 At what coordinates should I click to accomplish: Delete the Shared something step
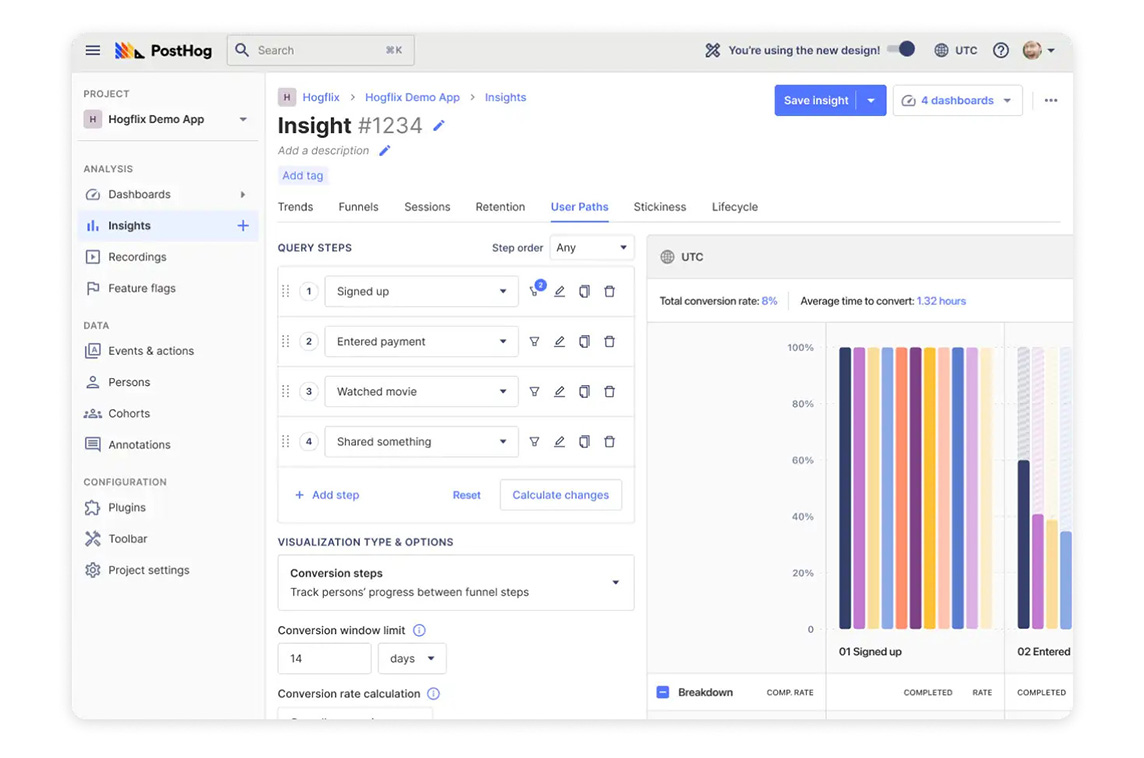[609, 441]
